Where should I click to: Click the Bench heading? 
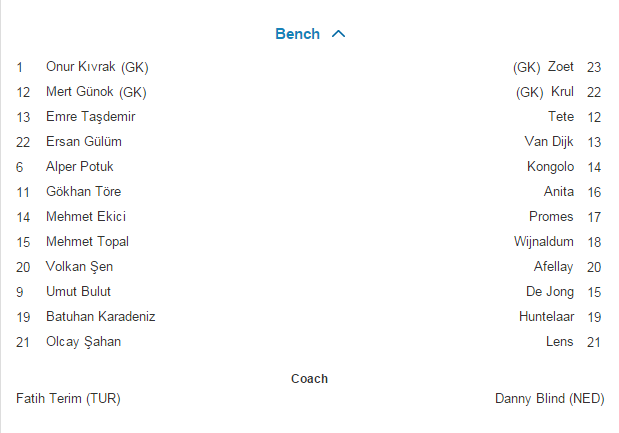click(x=297, y=34)
